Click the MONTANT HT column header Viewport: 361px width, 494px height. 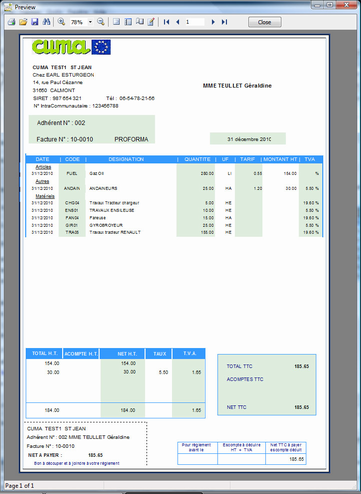(x=280, y=159)
